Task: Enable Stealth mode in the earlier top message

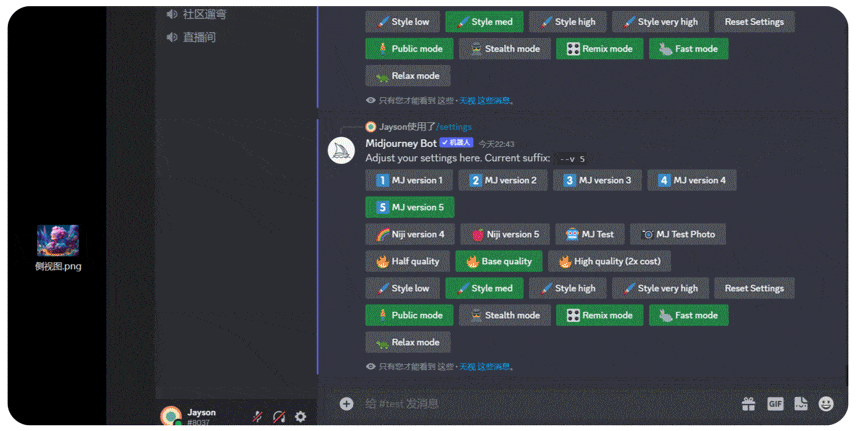Action: click(504, 49)
